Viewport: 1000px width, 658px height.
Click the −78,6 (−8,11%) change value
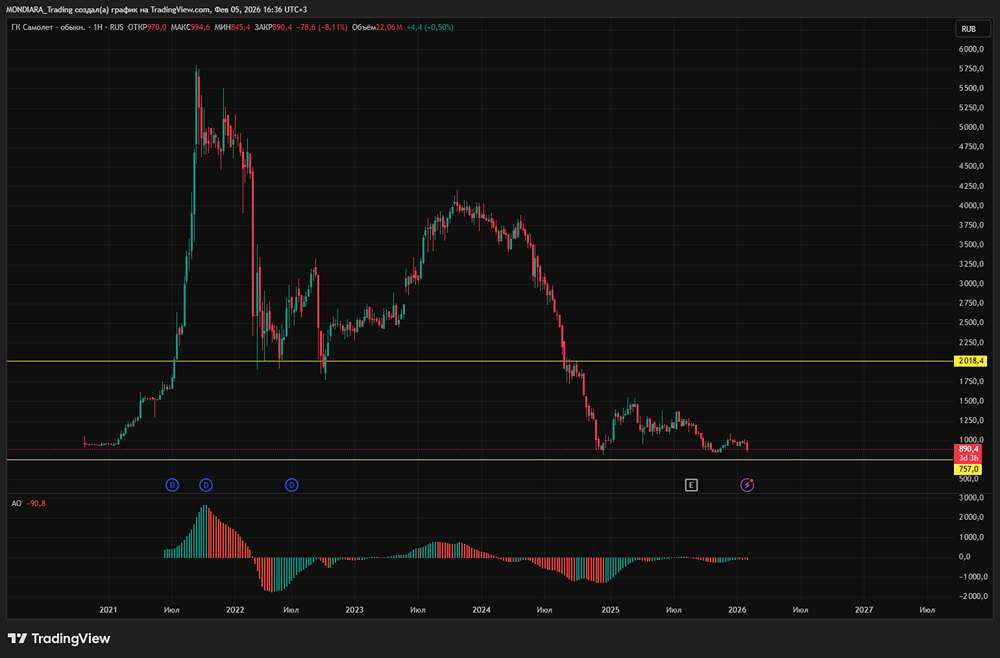[322, 27]
